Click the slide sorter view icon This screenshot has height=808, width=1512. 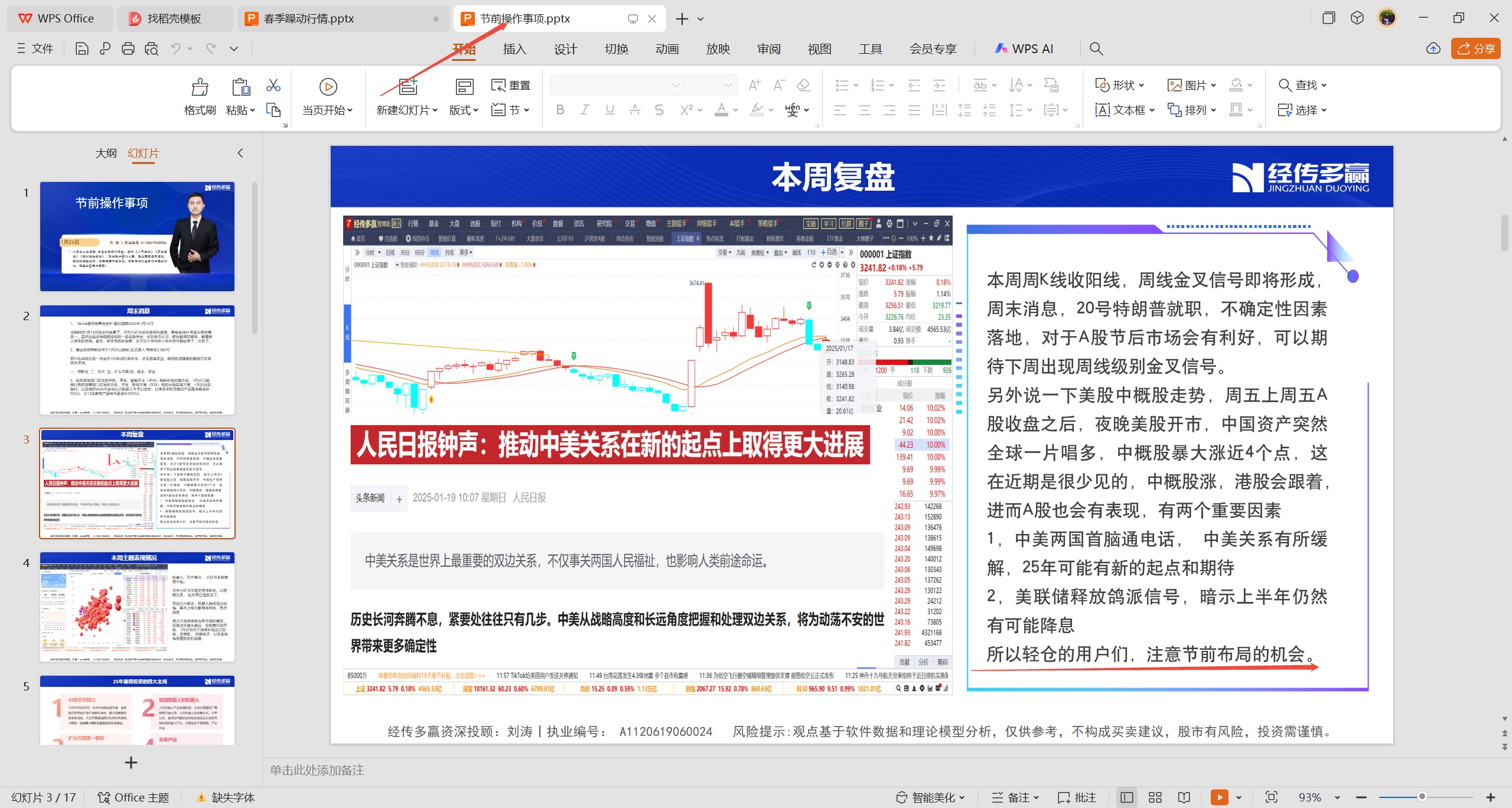tap(1155, 797)
